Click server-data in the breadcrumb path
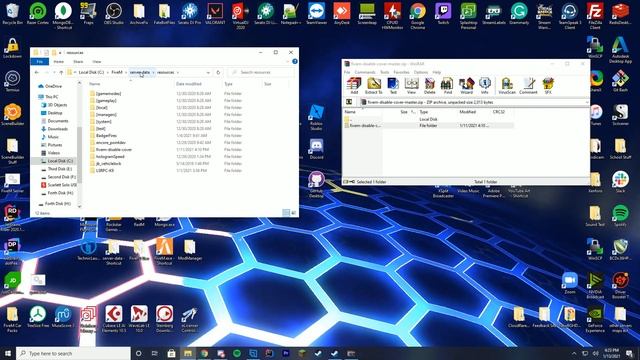This screenshot has width=640, height=360. 140,72
